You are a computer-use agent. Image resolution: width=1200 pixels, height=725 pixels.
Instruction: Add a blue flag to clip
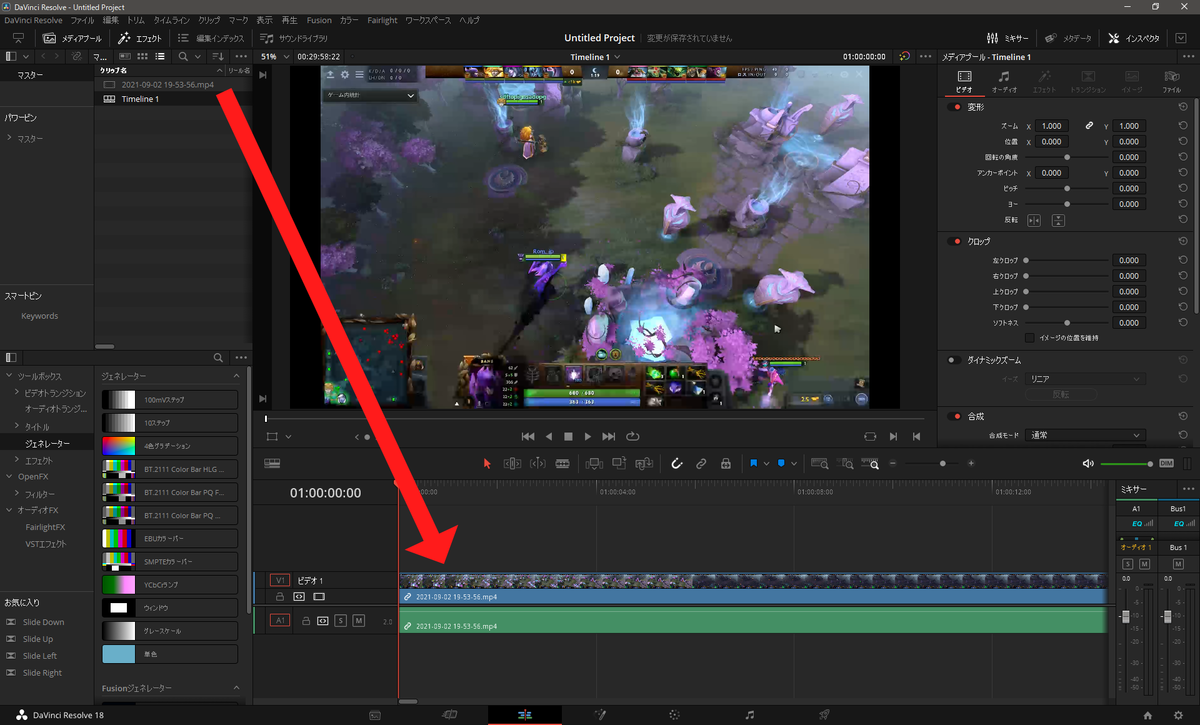(754, 464)
